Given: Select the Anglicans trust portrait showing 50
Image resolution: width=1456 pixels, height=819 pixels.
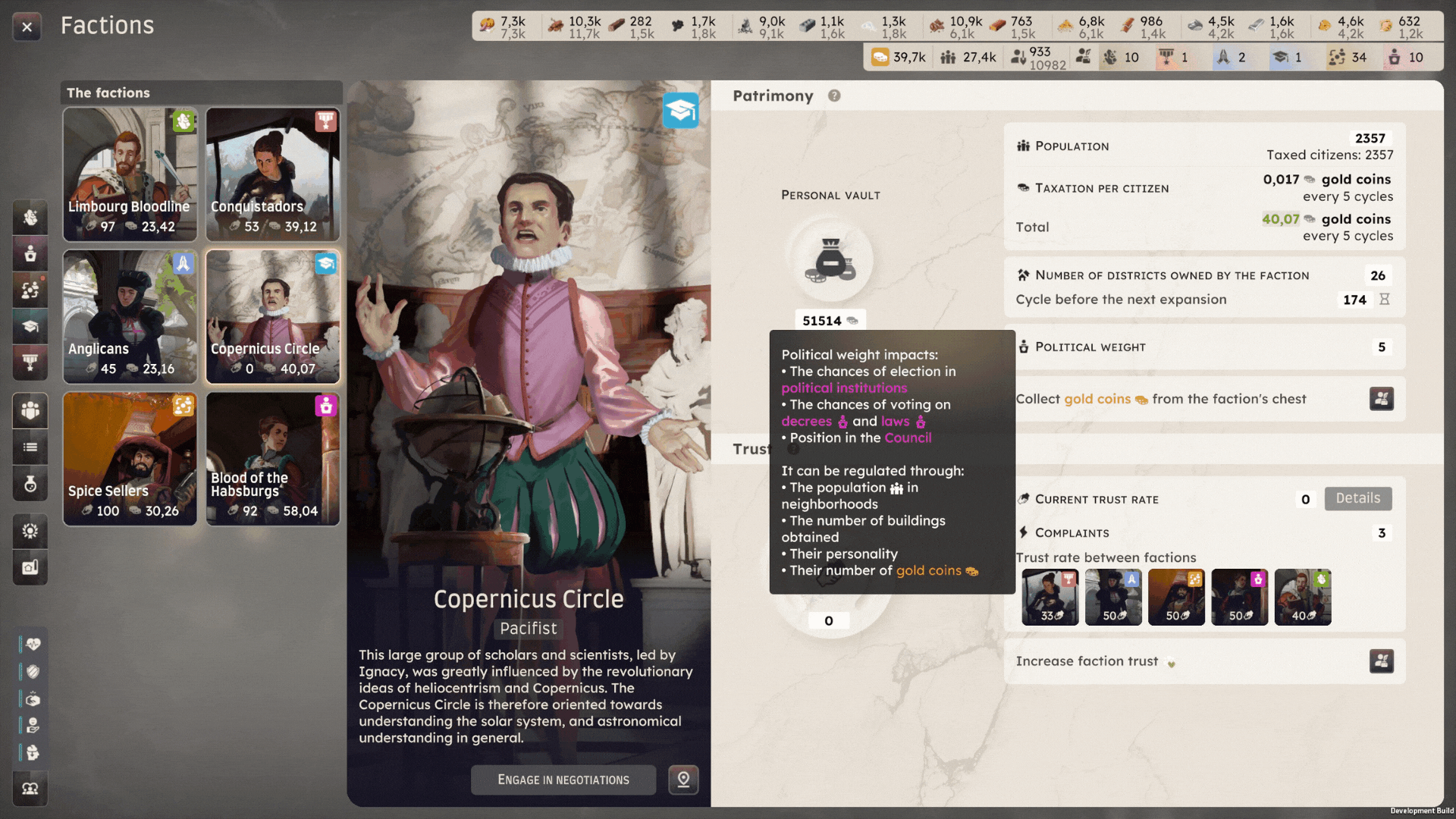Looking at the screenshot, I should tap(1112, 597).
